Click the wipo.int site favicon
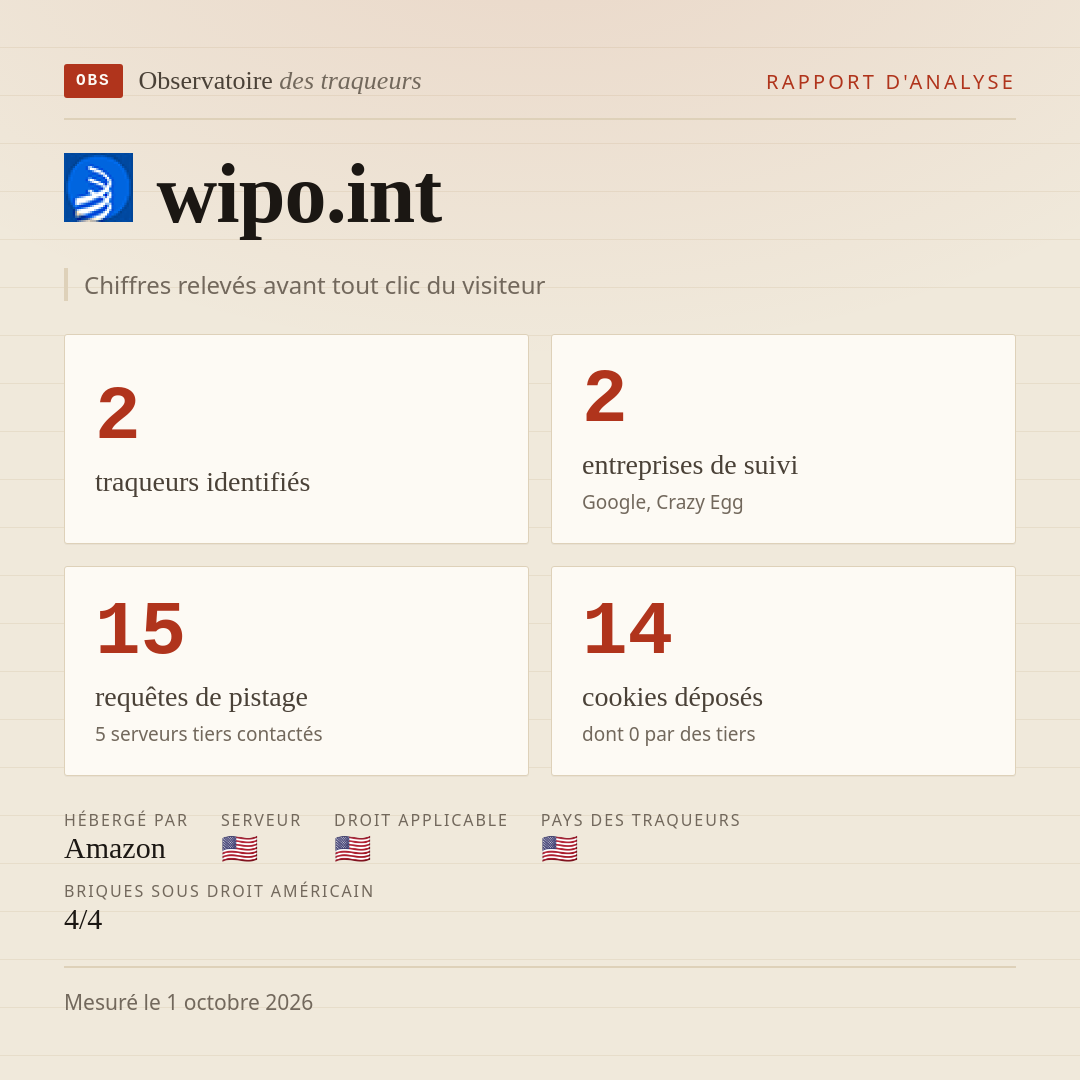The height and width of the screenshot is (1080, 1080). 98,187
